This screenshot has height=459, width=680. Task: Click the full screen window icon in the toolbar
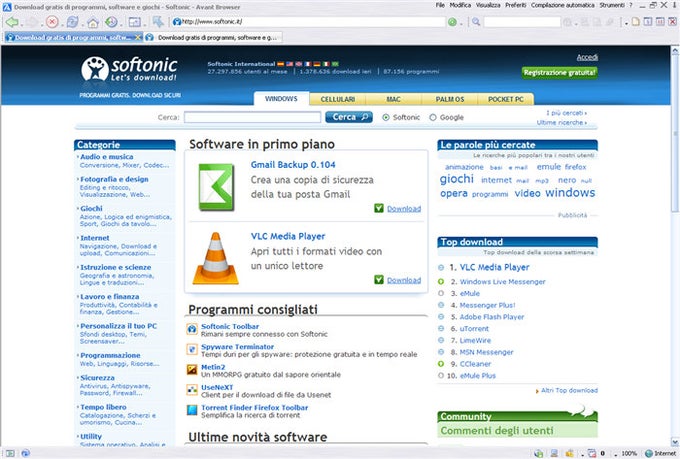(x=135, y=22)
